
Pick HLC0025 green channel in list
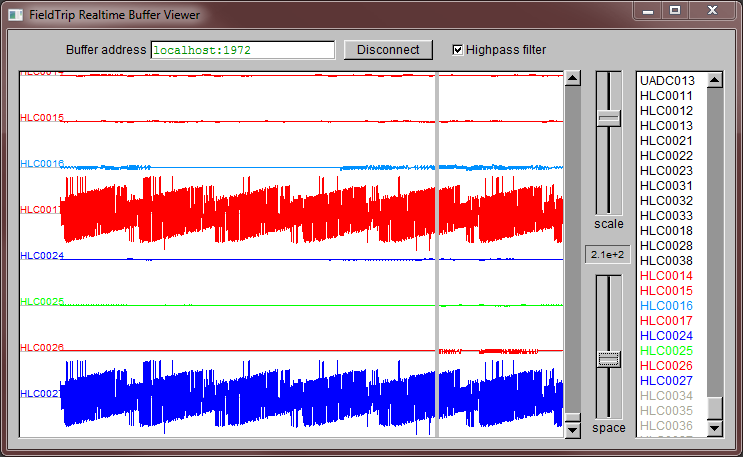[x=666, y=351]
